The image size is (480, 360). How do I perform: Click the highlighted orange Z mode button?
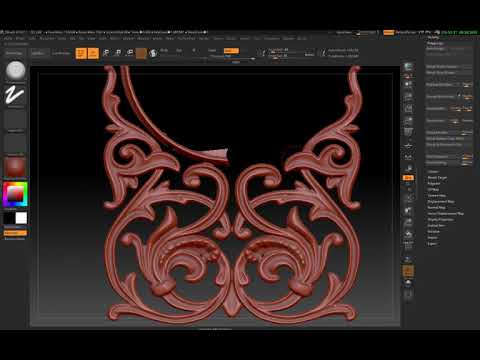231,51
